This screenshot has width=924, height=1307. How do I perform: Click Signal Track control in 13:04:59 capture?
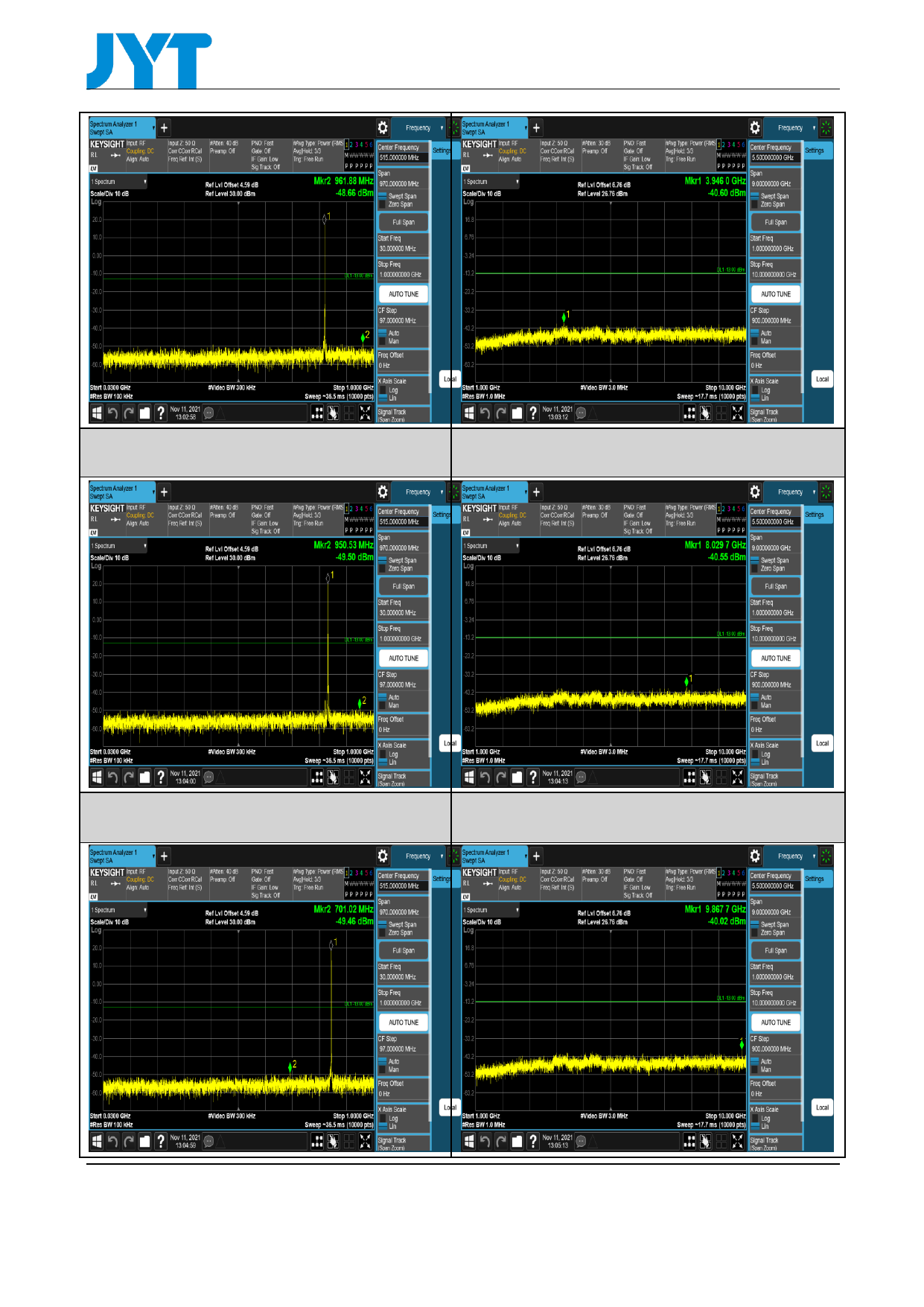coord(403,1143)
